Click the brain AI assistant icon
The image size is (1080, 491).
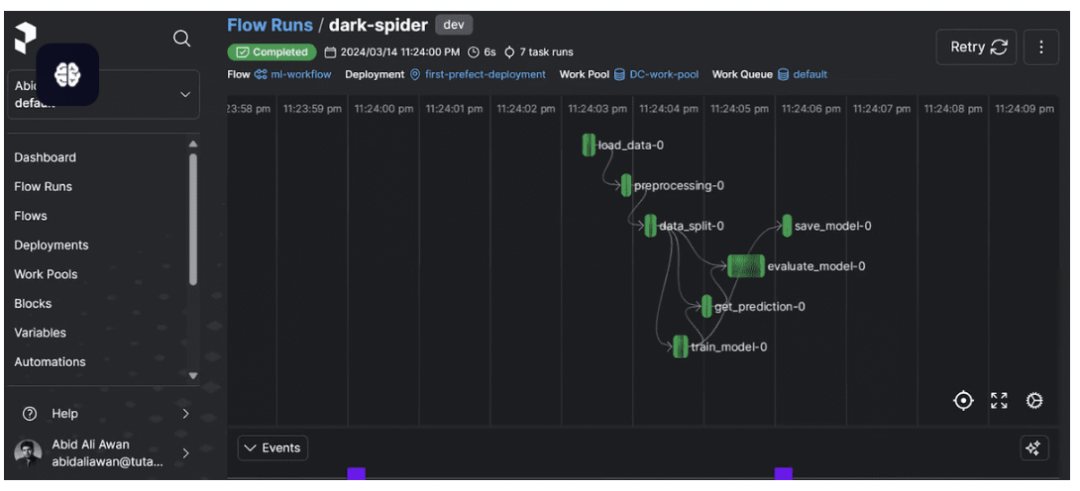pos(68,74)
